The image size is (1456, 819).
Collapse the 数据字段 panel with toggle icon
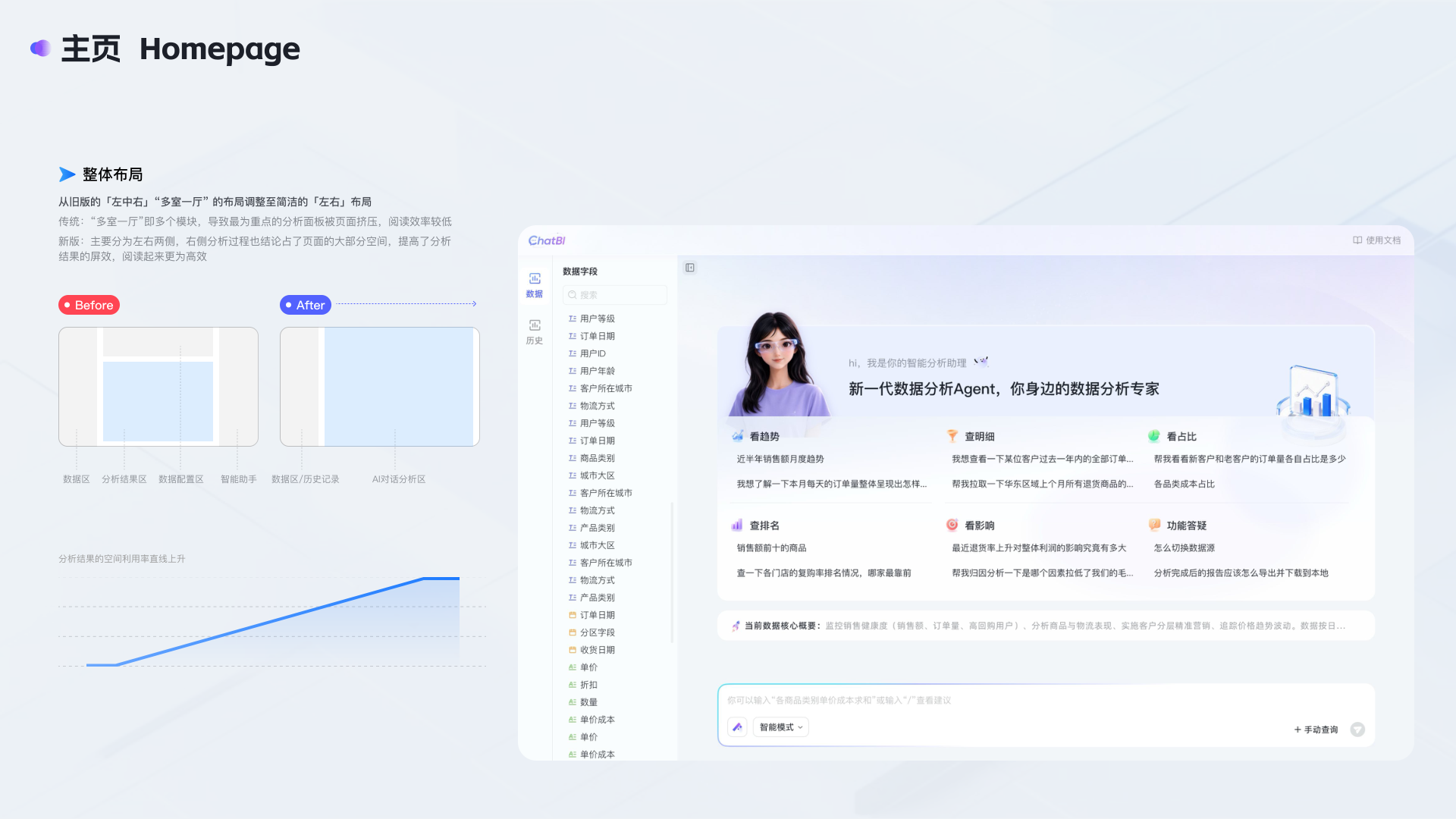(690, 268)
